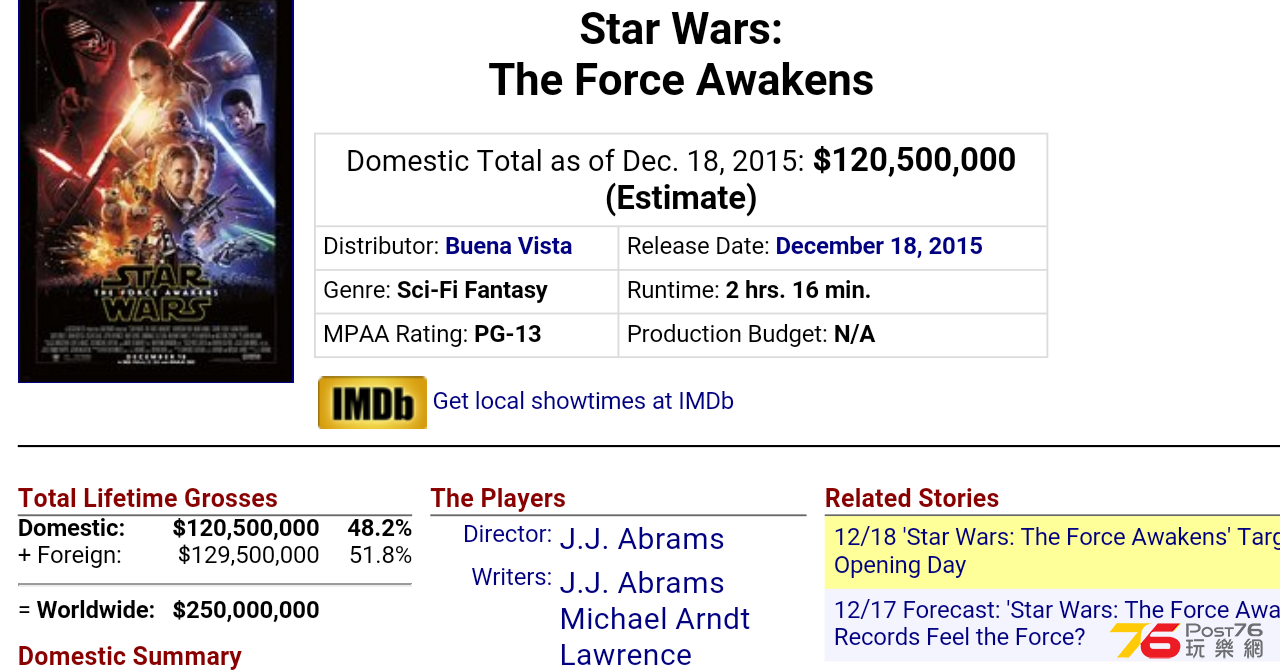Click the Domestic Total estimate box
The height and width of the screenshot is (671, 1280).
[681, 179]
